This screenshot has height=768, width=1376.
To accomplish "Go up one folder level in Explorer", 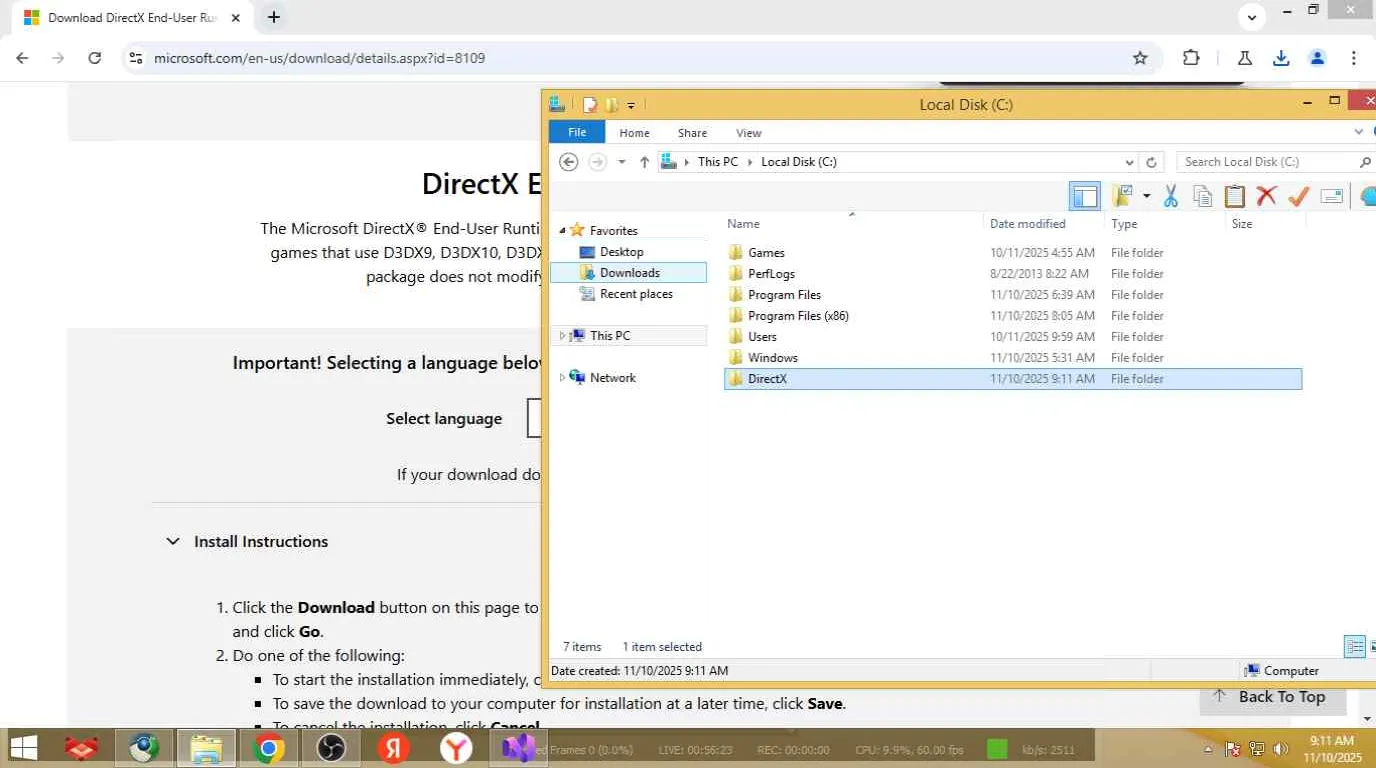I will tap(644, 162).
